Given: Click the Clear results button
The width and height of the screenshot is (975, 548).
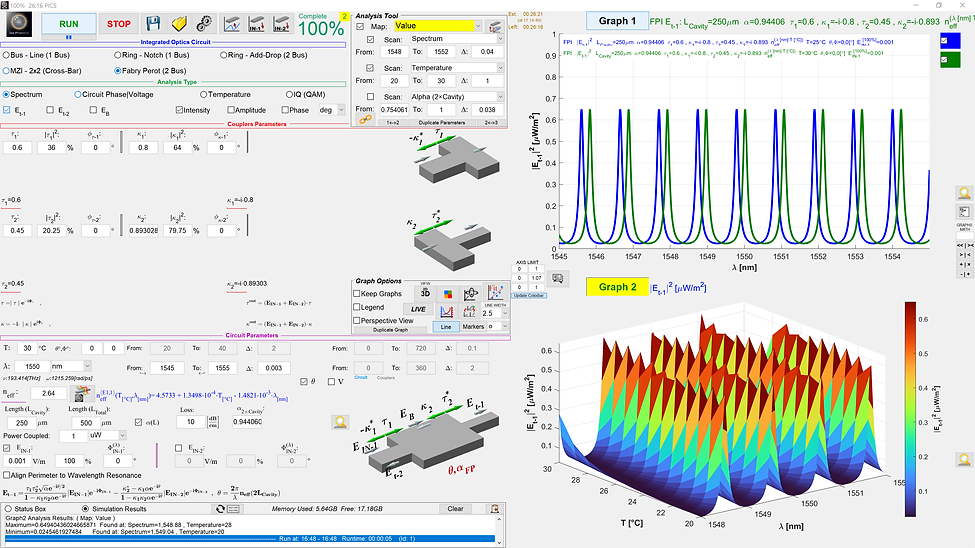Looking at the screenshot, I should [455, 509].
